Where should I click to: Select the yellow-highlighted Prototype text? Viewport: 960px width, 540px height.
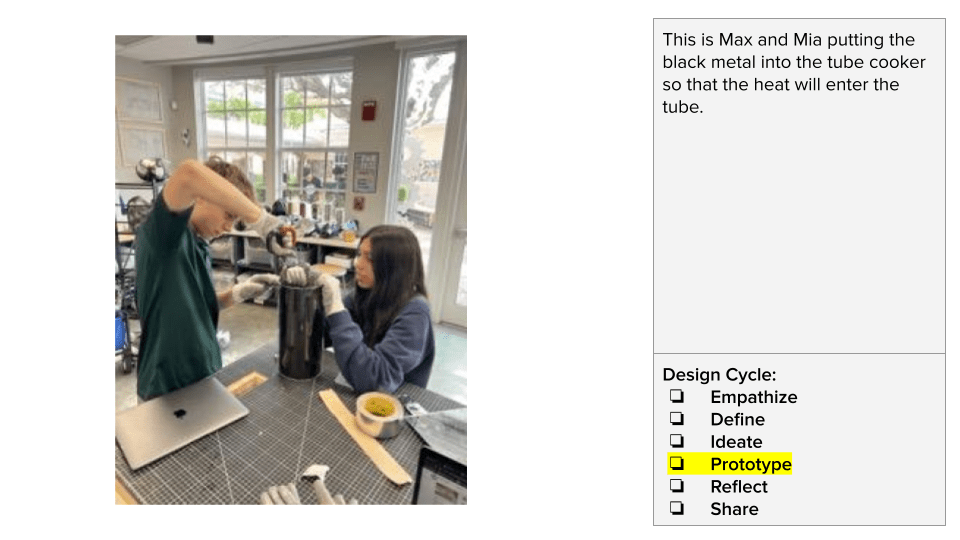click(751, 465)
